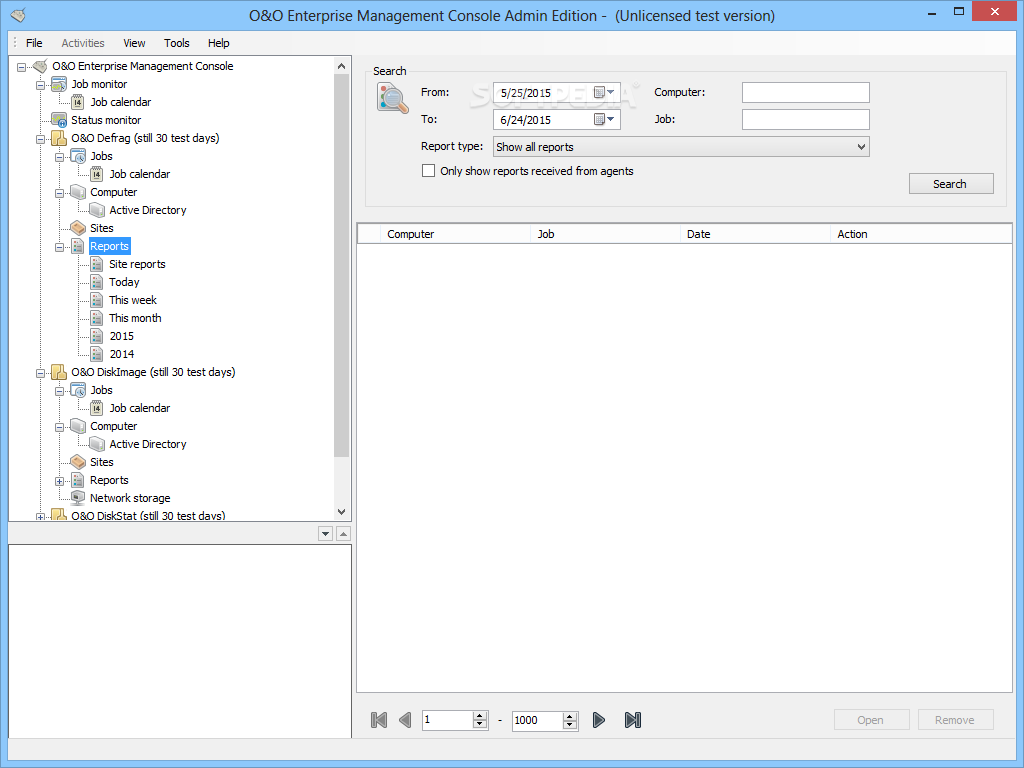Open the File menu
This screenshot has height=768, width=1024.
coord(34,43)
